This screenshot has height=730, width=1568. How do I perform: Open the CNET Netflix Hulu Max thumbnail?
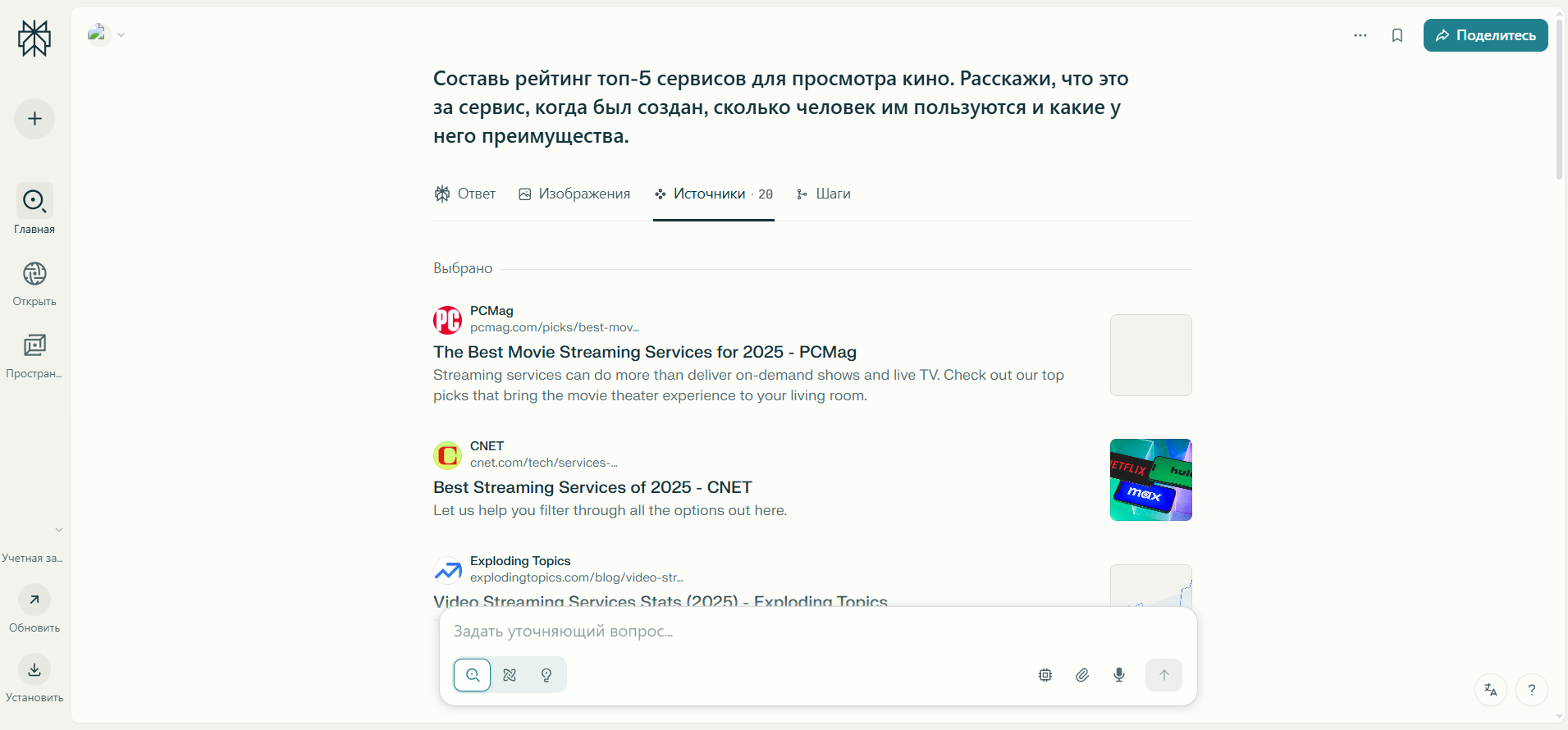coord(1151,480)
